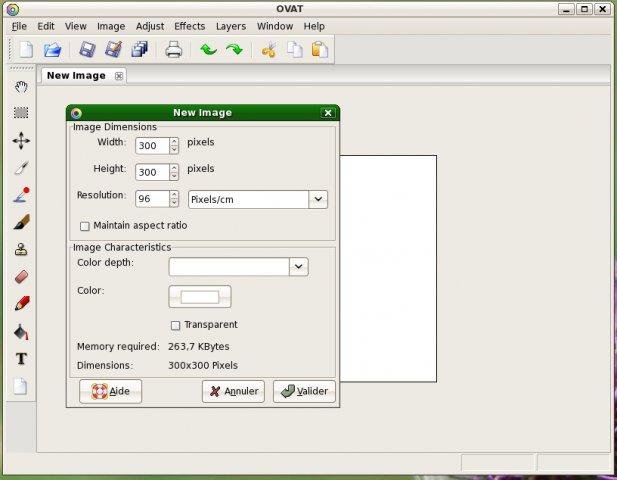Image resolution: width=617 pixels, height=480 pixels.
Task: Open the Pixels/cm resolution unit dropdown
Action: (x=318, y=199)
